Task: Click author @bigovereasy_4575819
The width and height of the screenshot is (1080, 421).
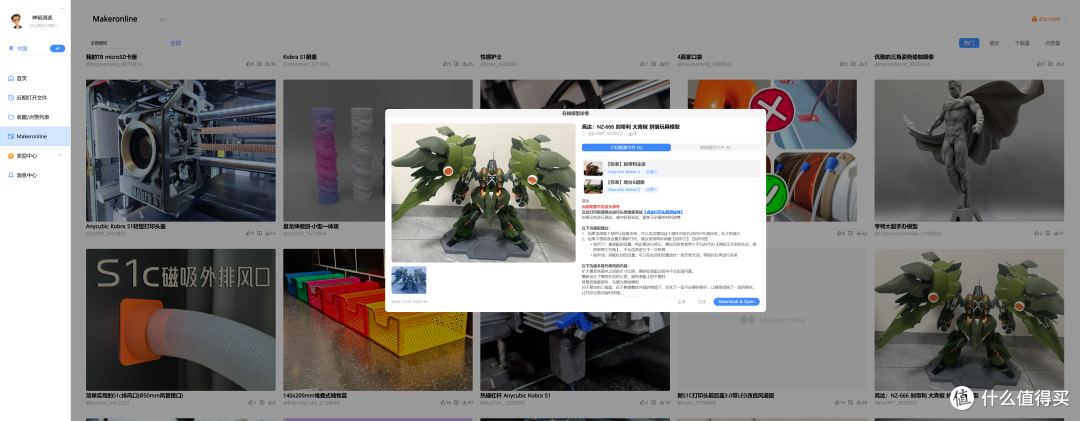Action: tap(114, 64)
